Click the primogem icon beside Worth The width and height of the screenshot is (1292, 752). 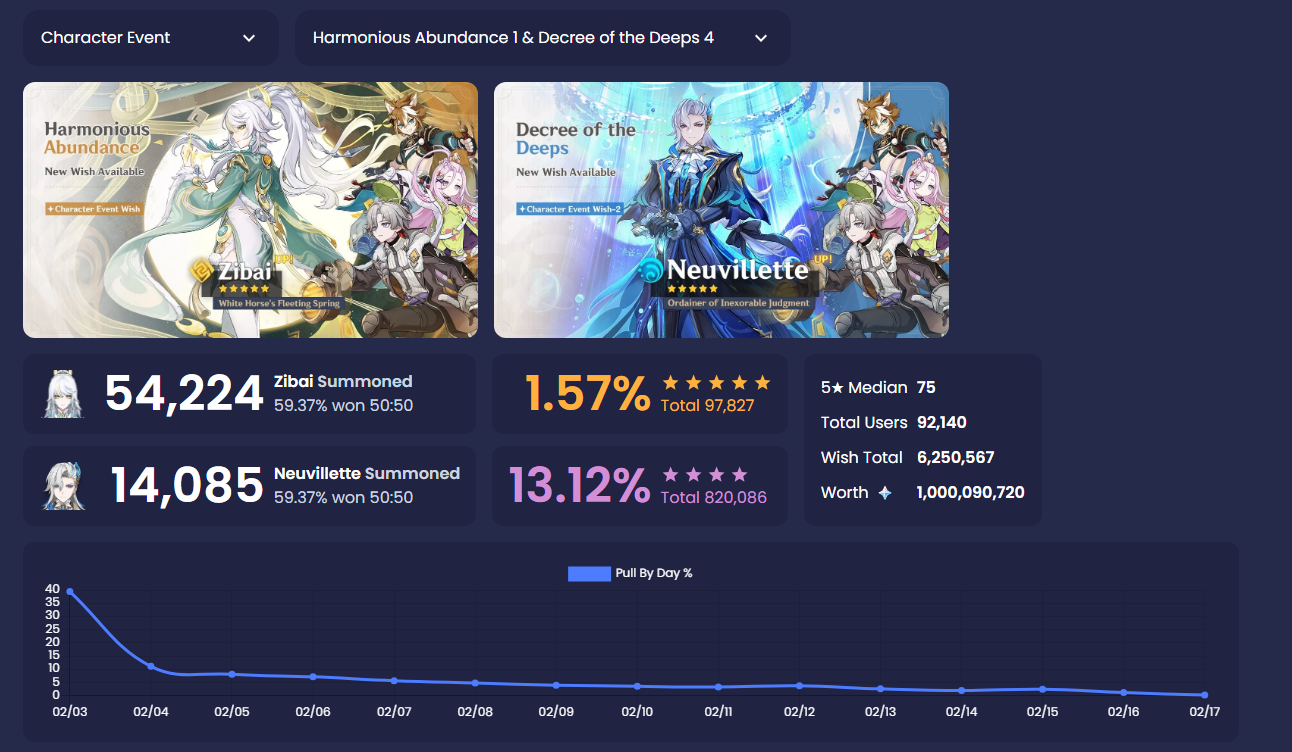(x=885, y=493)
